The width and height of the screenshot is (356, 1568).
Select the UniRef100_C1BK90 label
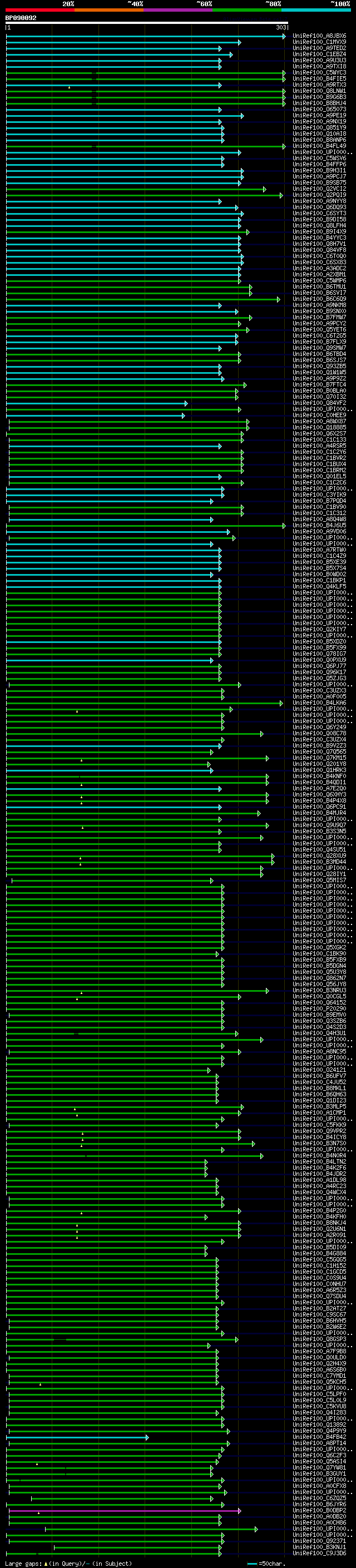pyautogui.click(x=319, y=954)
